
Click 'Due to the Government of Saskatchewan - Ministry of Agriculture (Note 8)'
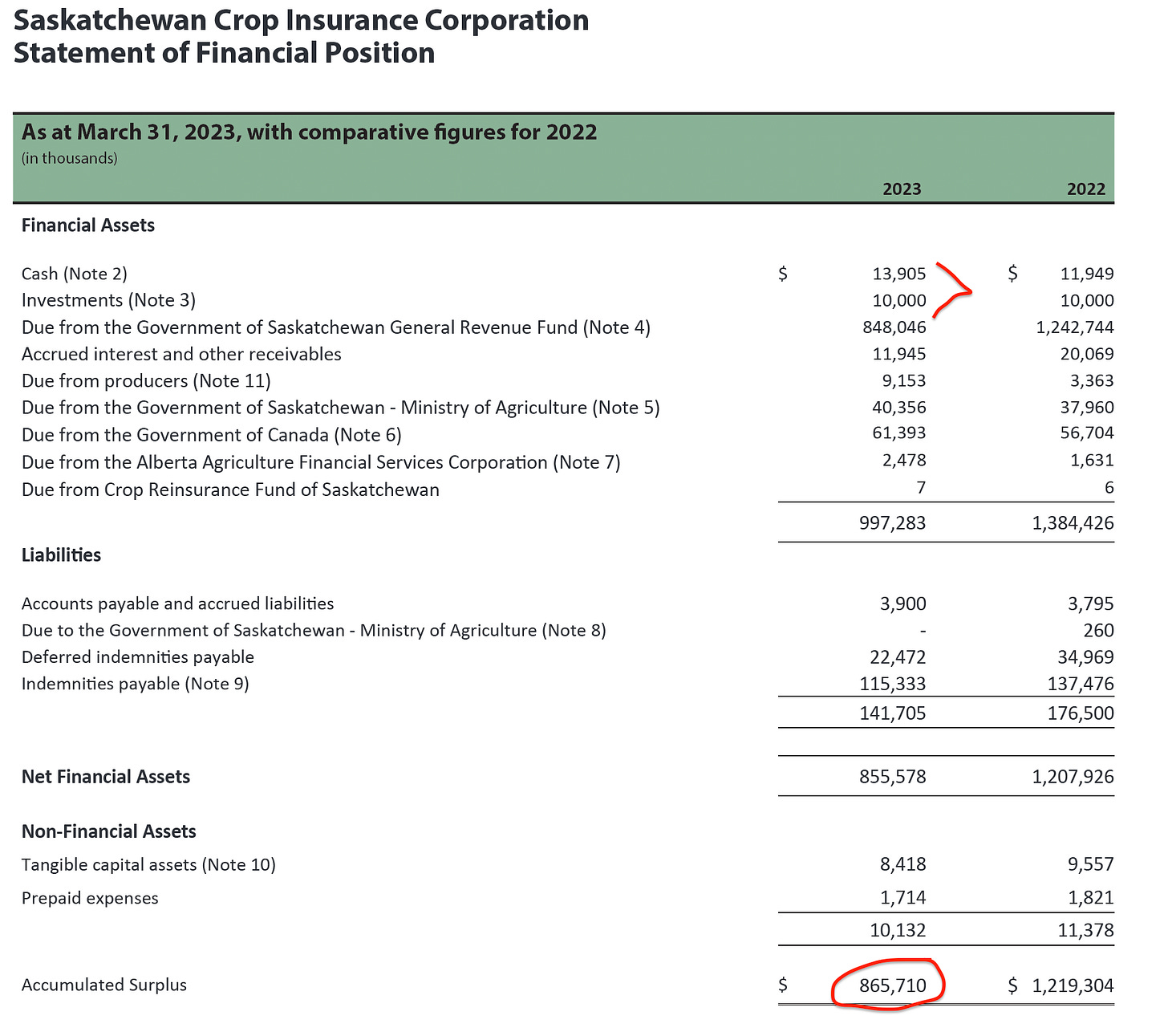(x=314, y=630)
